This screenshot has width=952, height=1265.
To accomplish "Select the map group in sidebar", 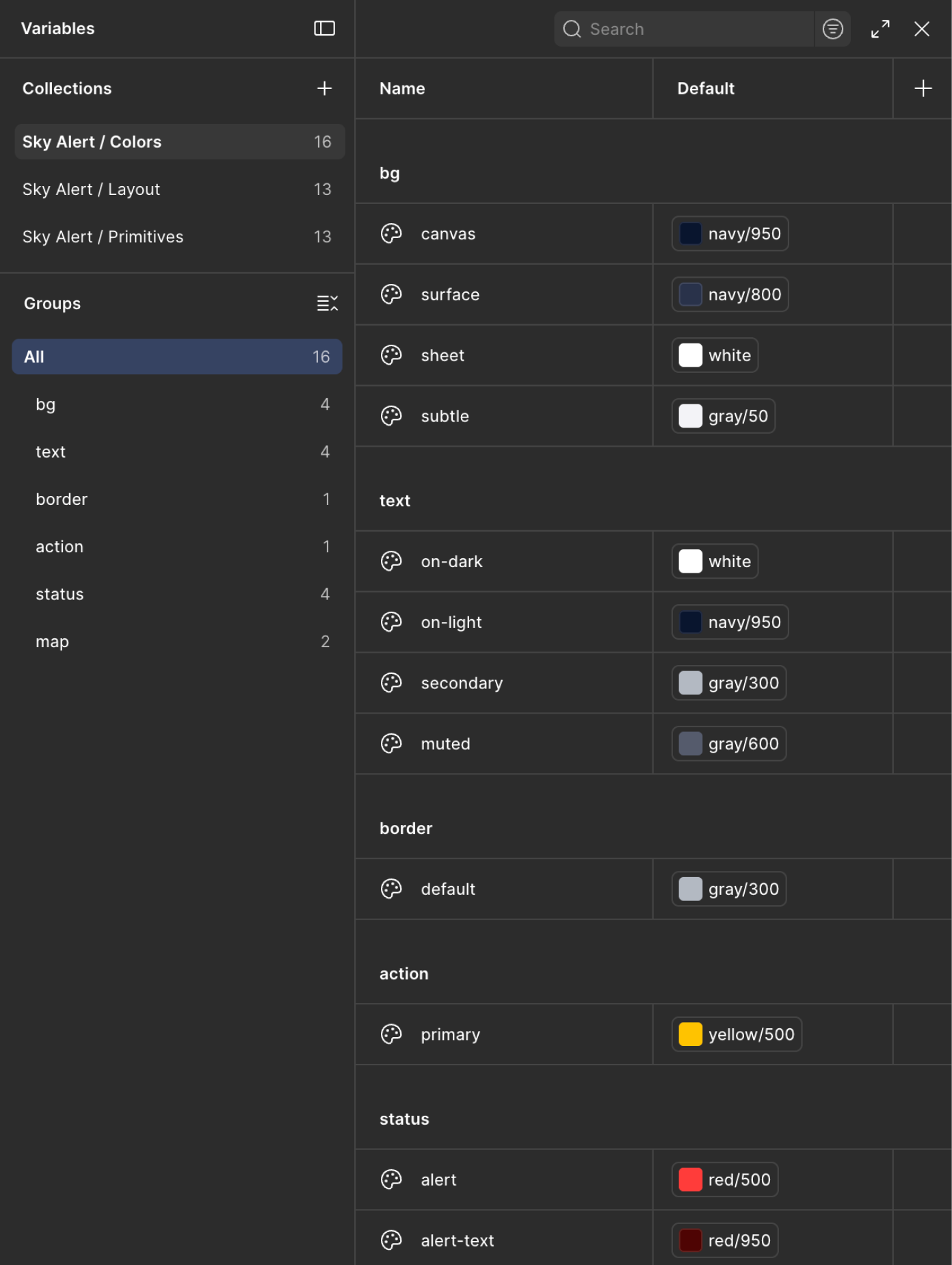I will [177, 642].
